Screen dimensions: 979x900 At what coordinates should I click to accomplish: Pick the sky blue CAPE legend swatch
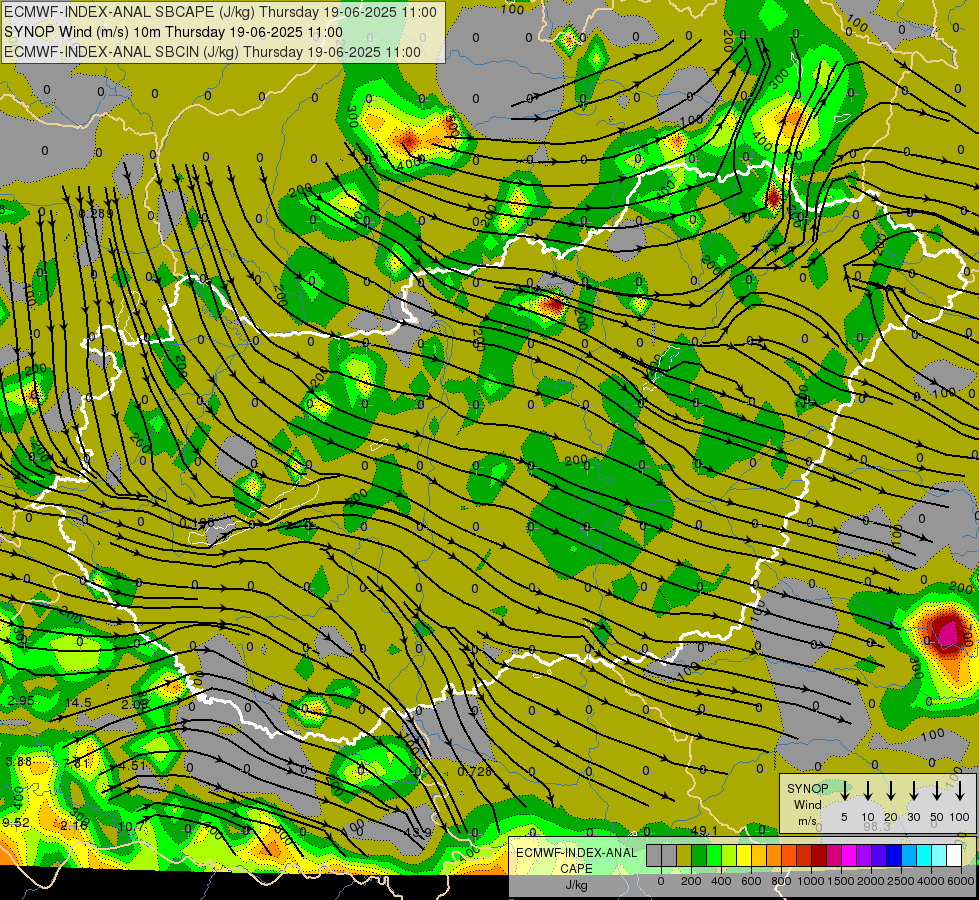(909, 856)
